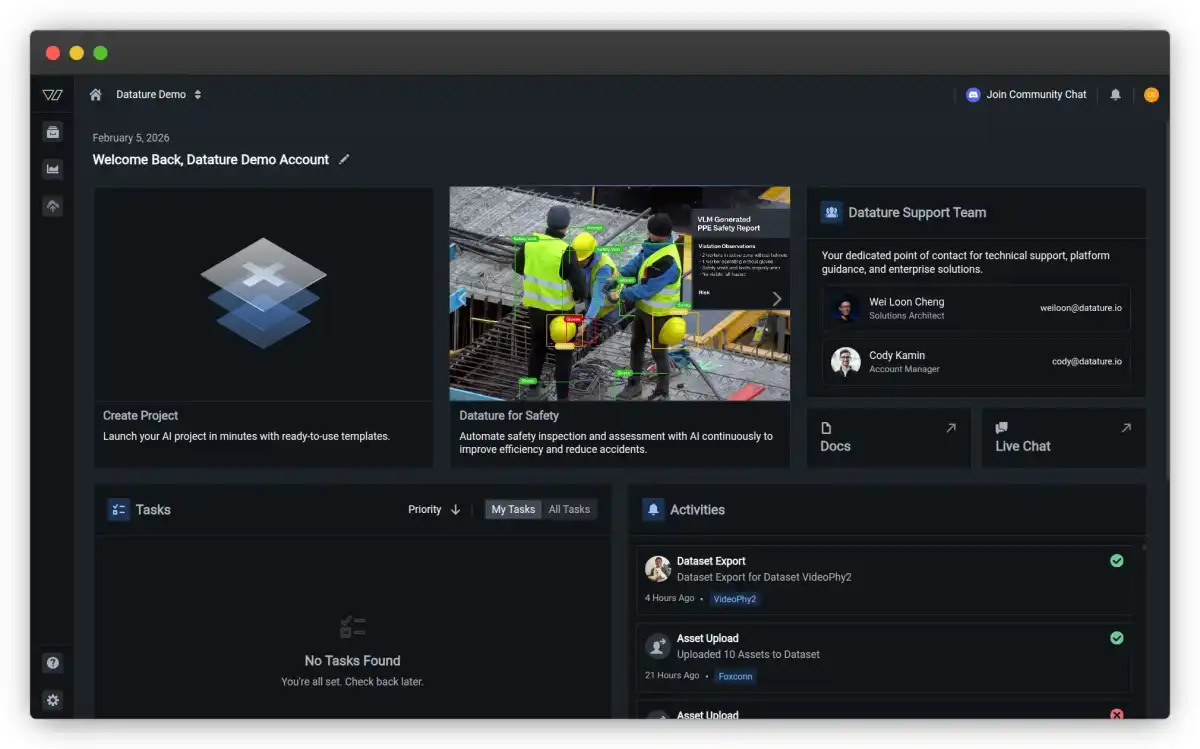Open Docs card

click(x=889, y=438)
